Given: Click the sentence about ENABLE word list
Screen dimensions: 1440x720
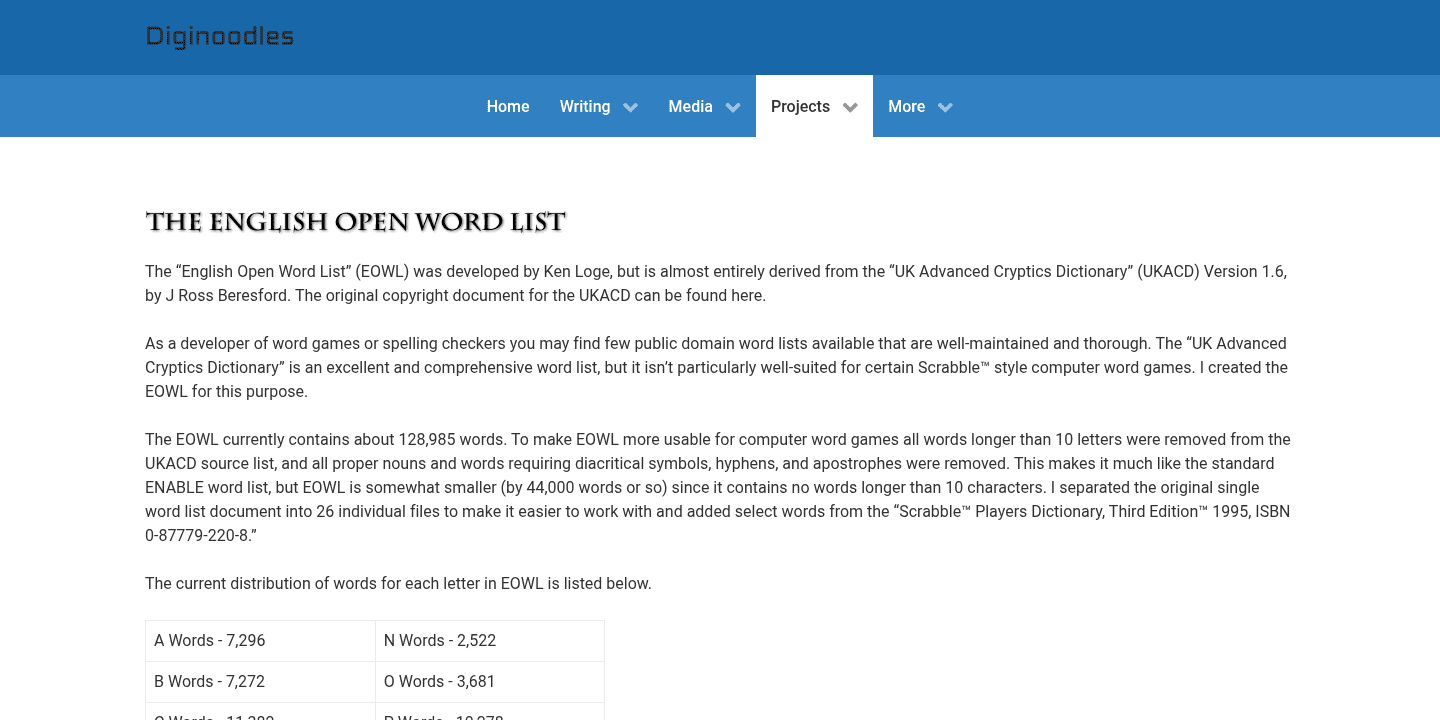Looking at the screenshot, I should pos(717,487).
